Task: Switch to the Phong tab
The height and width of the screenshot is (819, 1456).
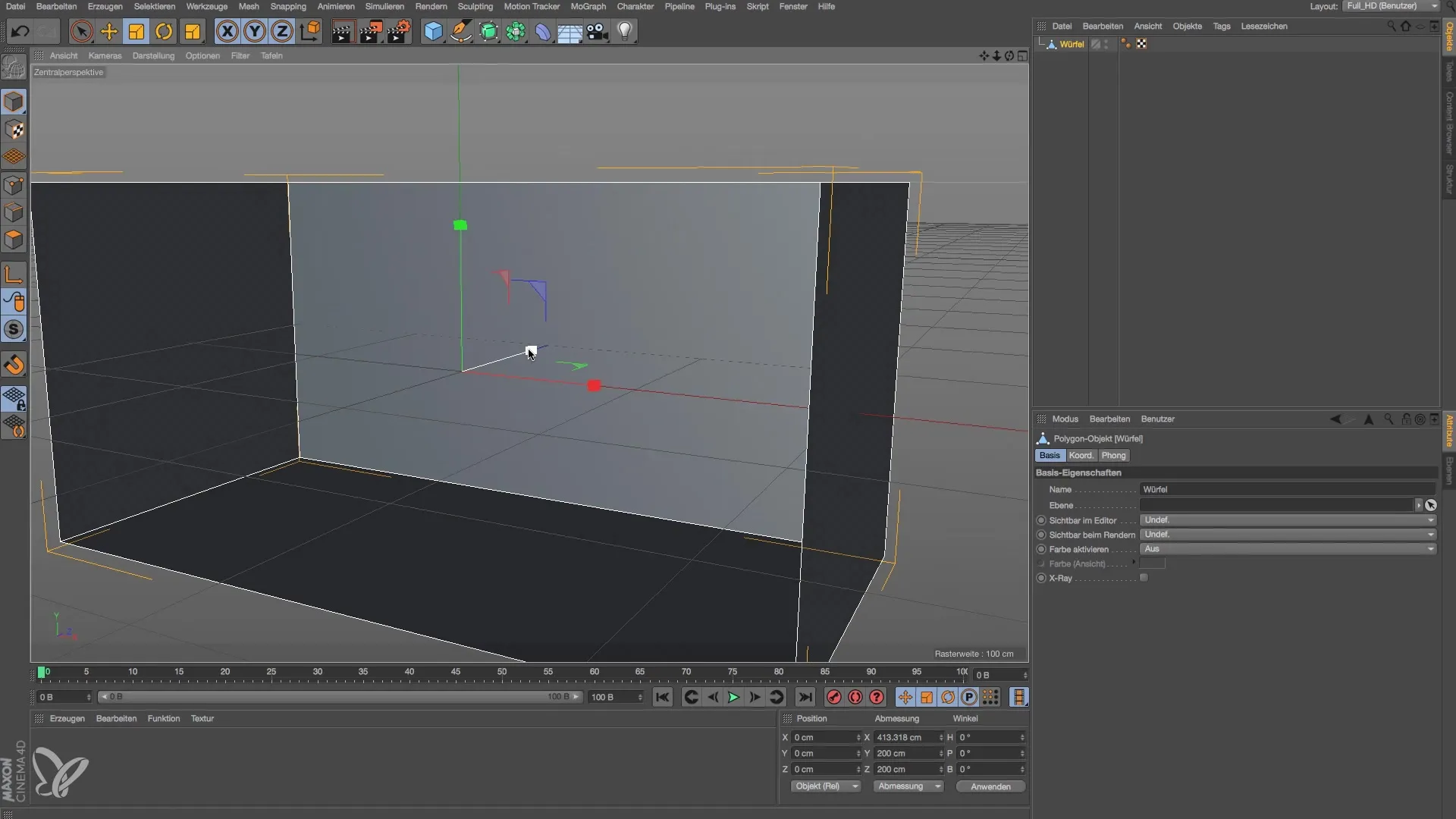Action: [x=1113, y=455]
